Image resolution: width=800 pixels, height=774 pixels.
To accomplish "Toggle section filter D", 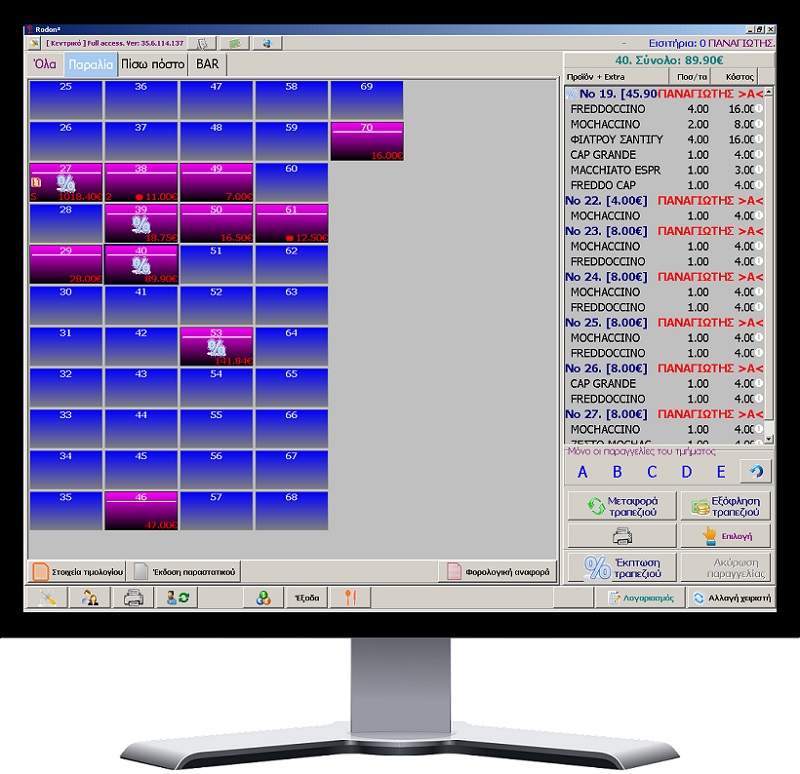I will pyautogui.click(x=686, y=472).
